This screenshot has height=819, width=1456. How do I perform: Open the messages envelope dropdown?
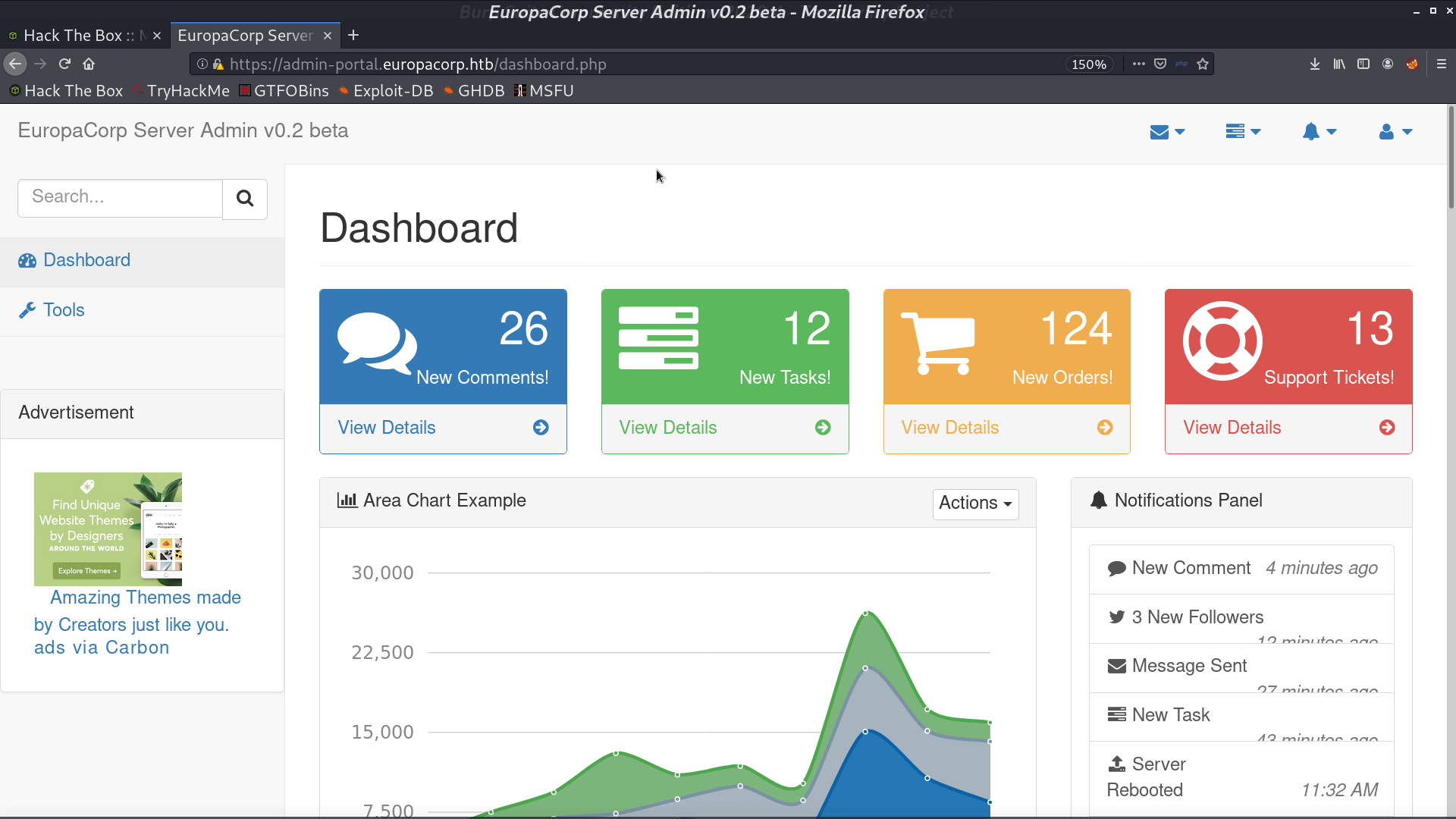[1167, 132]
